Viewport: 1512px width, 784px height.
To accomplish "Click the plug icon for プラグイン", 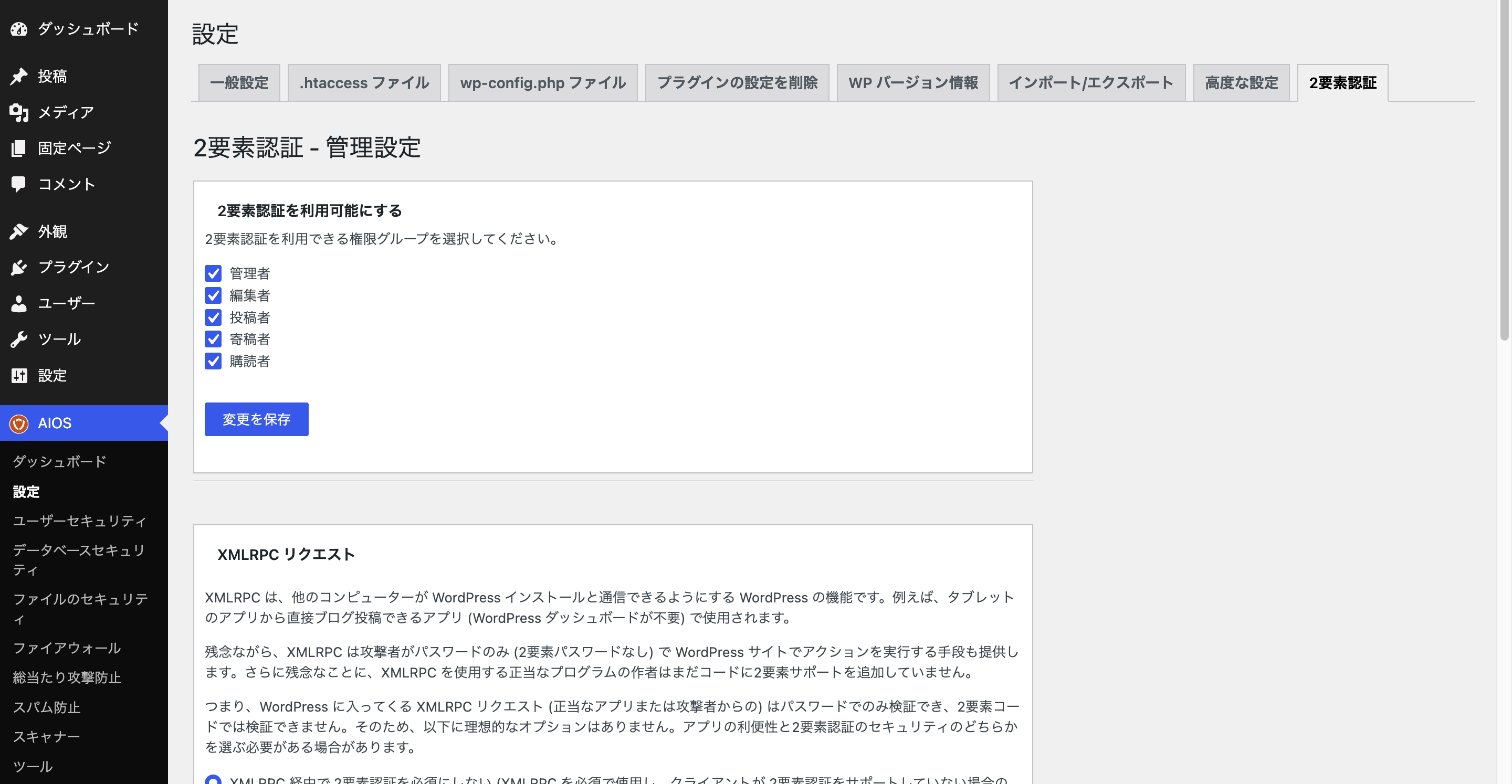I will pos(19,268).
